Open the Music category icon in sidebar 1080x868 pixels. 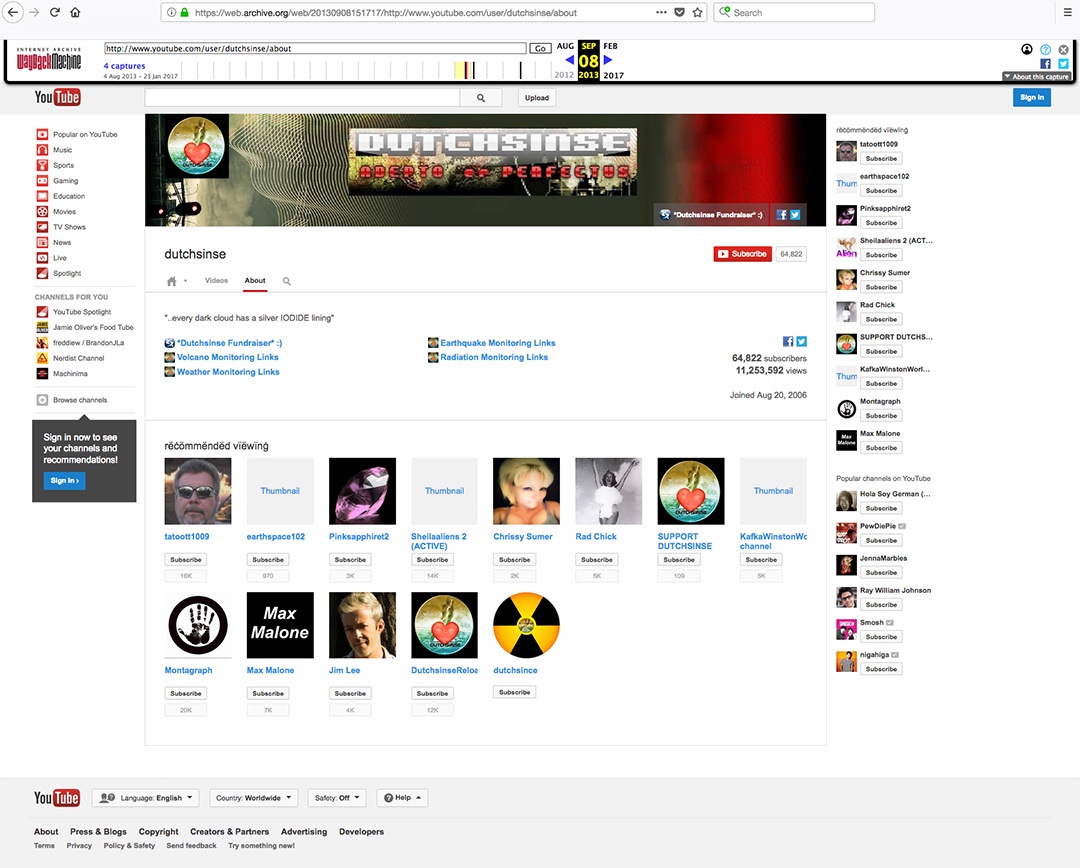click(x=42, y=149)
